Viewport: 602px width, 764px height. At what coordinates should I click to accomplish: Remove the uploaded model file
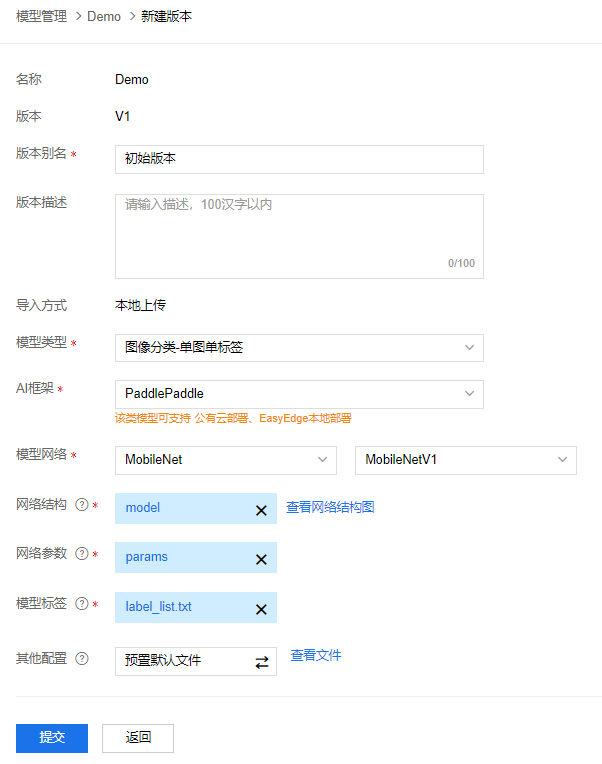click(261, 510)
